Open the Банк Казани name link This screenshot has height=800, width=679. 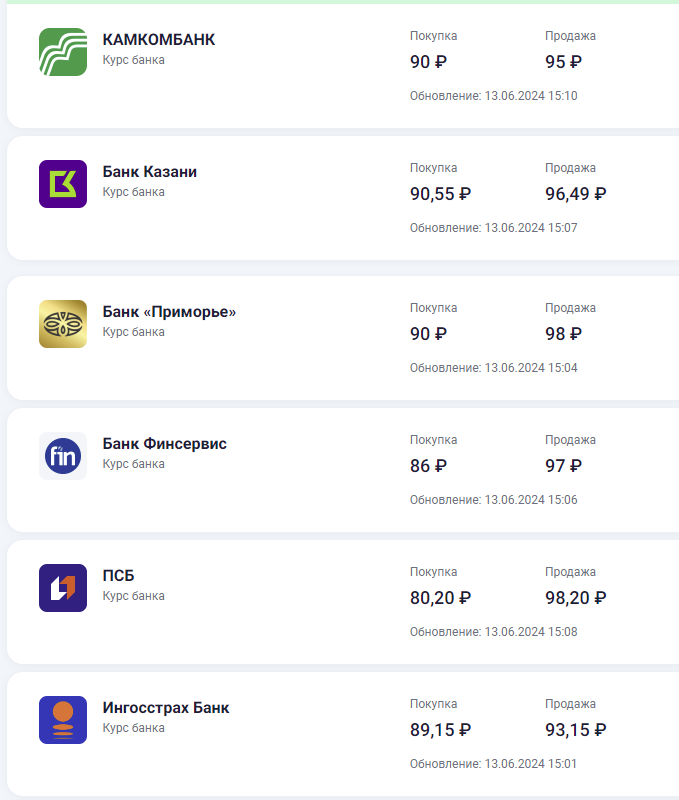pyautogui.click(x=150, y=172)
